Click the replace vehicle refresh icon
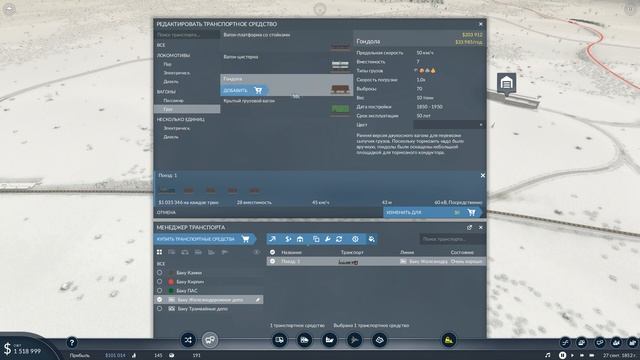The height and width of the screenshot is (360, 640). click(x=339, y=239)
